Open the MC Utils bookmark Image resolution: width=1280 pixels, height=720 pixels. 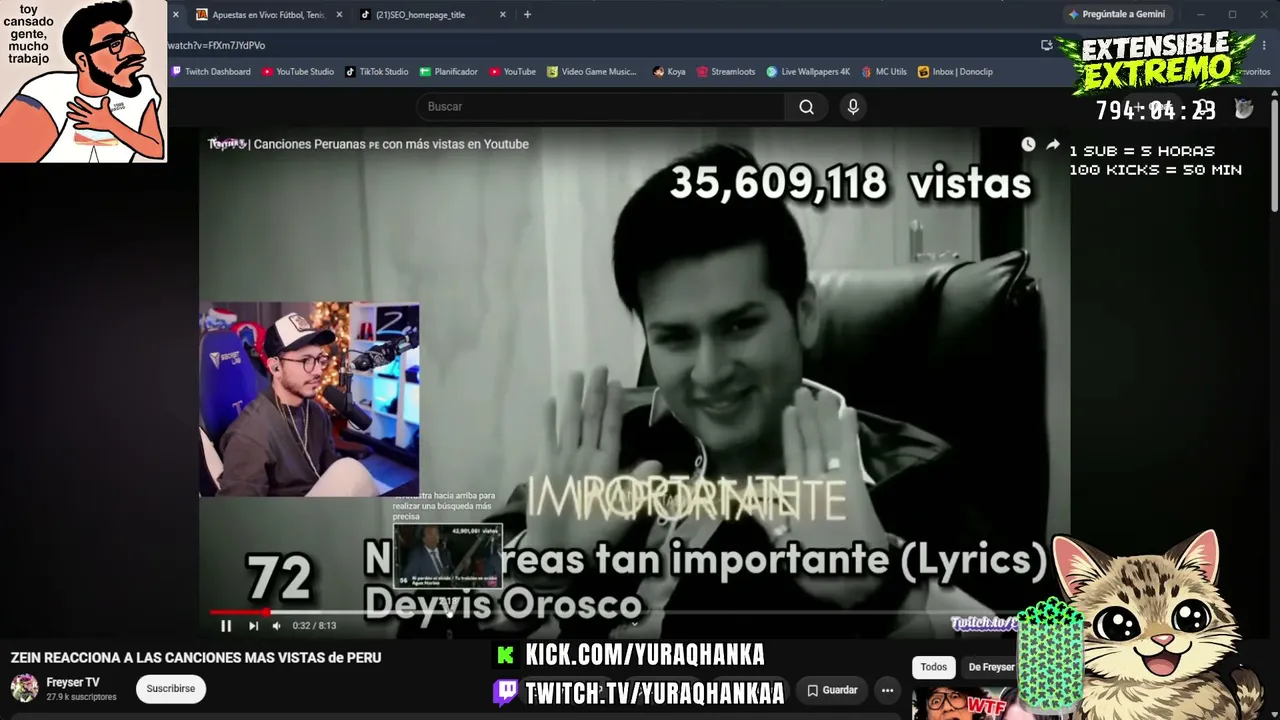point(884,72)
